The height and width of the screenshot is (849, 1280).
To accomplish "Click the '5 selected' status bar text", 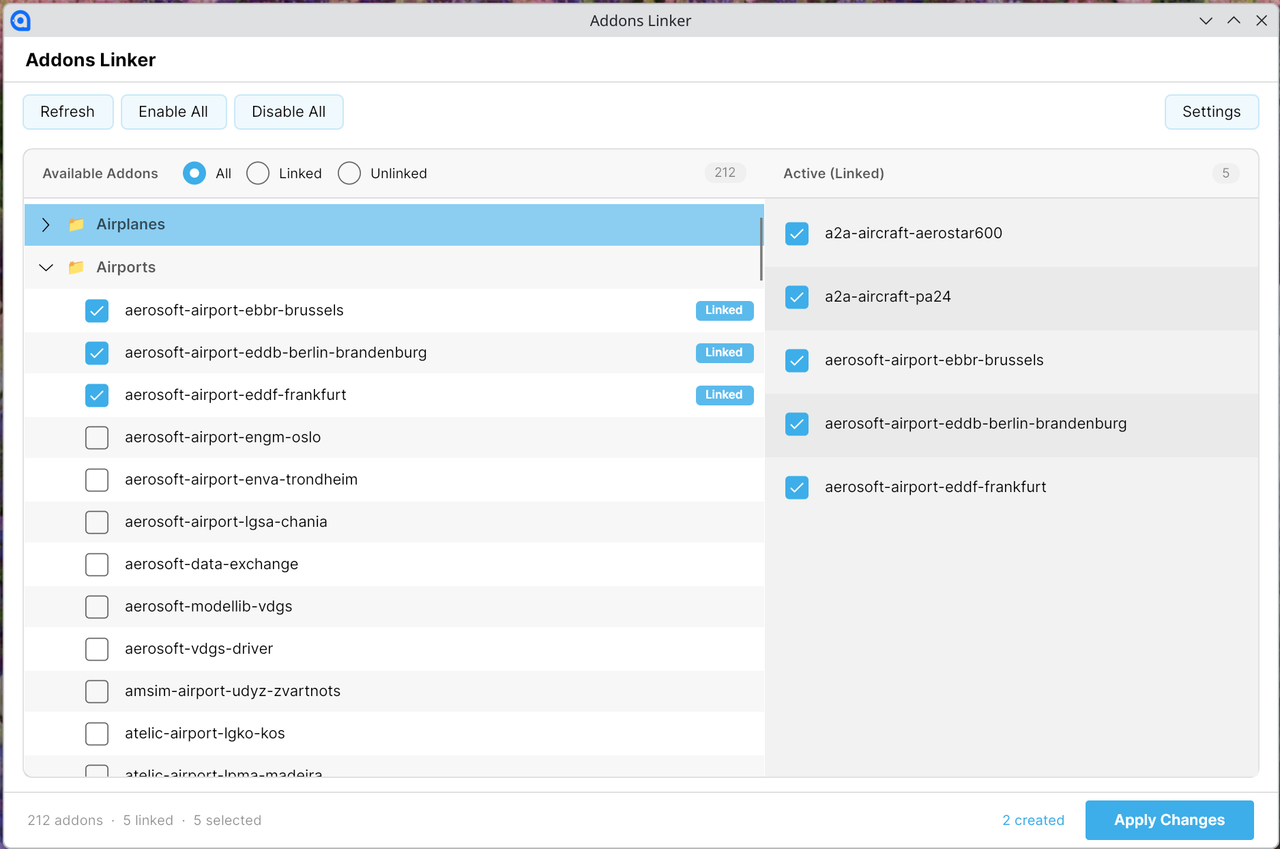I will [228, 820].
